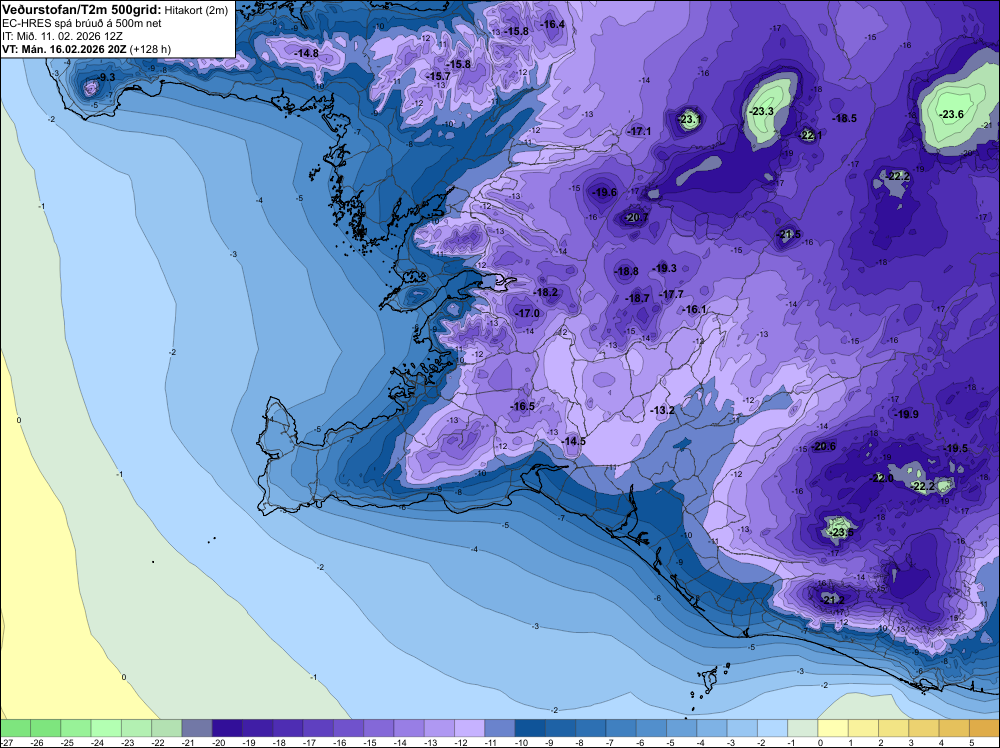Click the -23.6 temperature value

pyautogui.click(x=951, y=114)
